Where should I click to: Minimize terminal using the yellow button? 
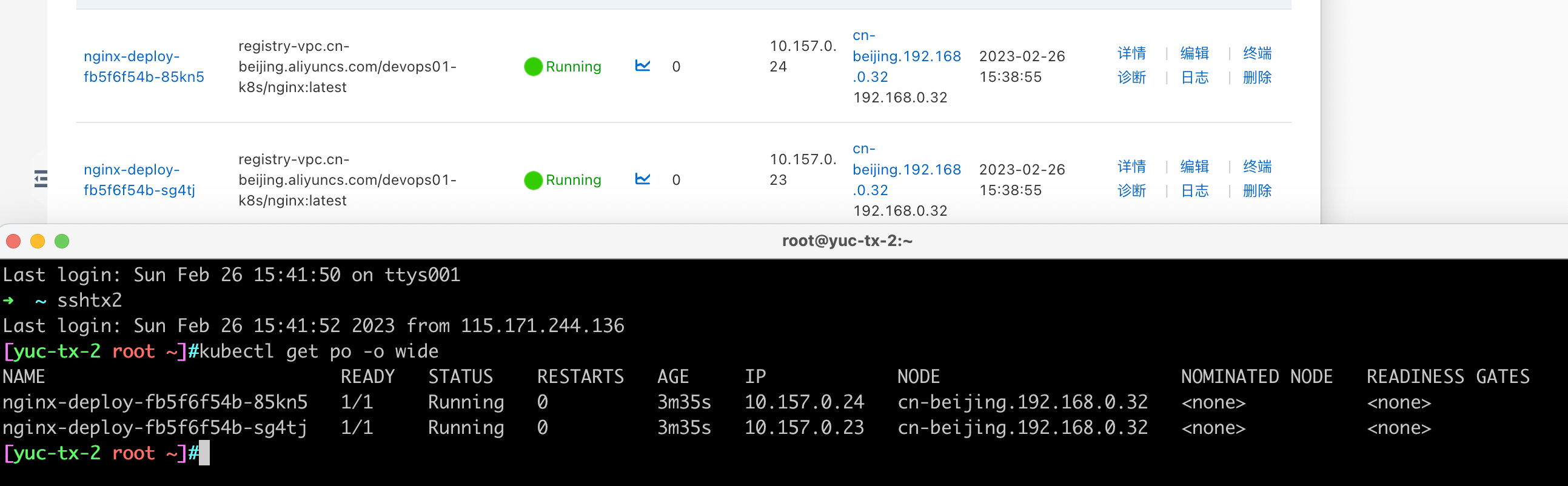38,241
